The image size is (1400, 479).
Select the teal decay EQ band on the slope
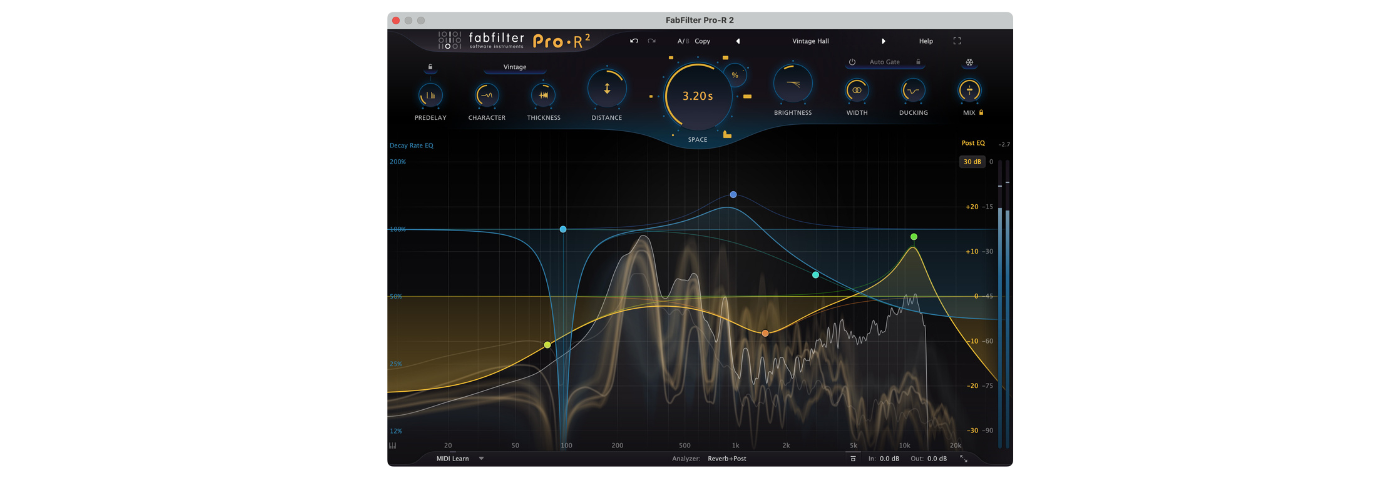[x=815, y=274]
